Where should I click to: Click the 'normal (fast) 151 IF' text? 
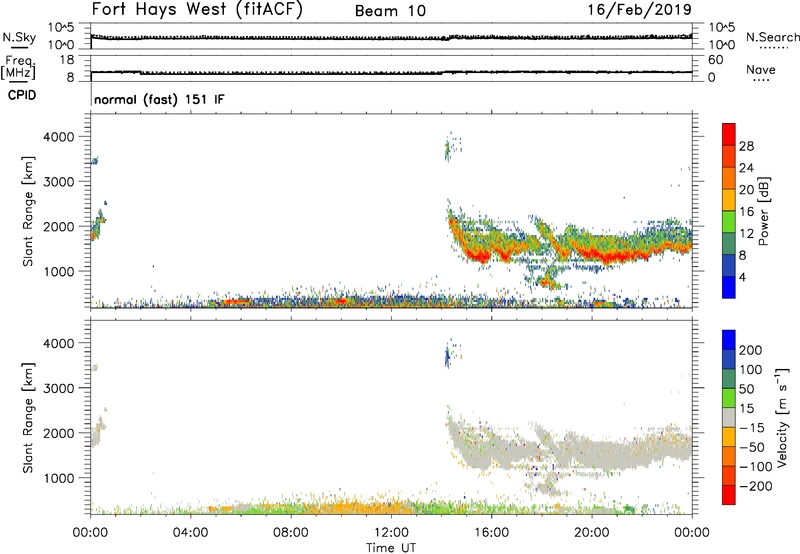pyautogui.click(x=159, y=99)
